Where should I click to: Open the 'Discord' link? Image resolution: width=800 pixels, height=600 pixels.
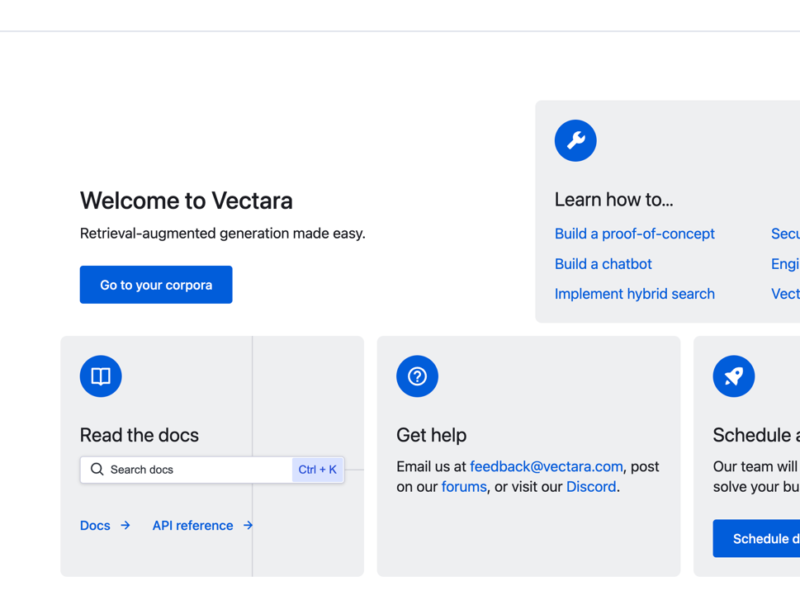point(591,486)
